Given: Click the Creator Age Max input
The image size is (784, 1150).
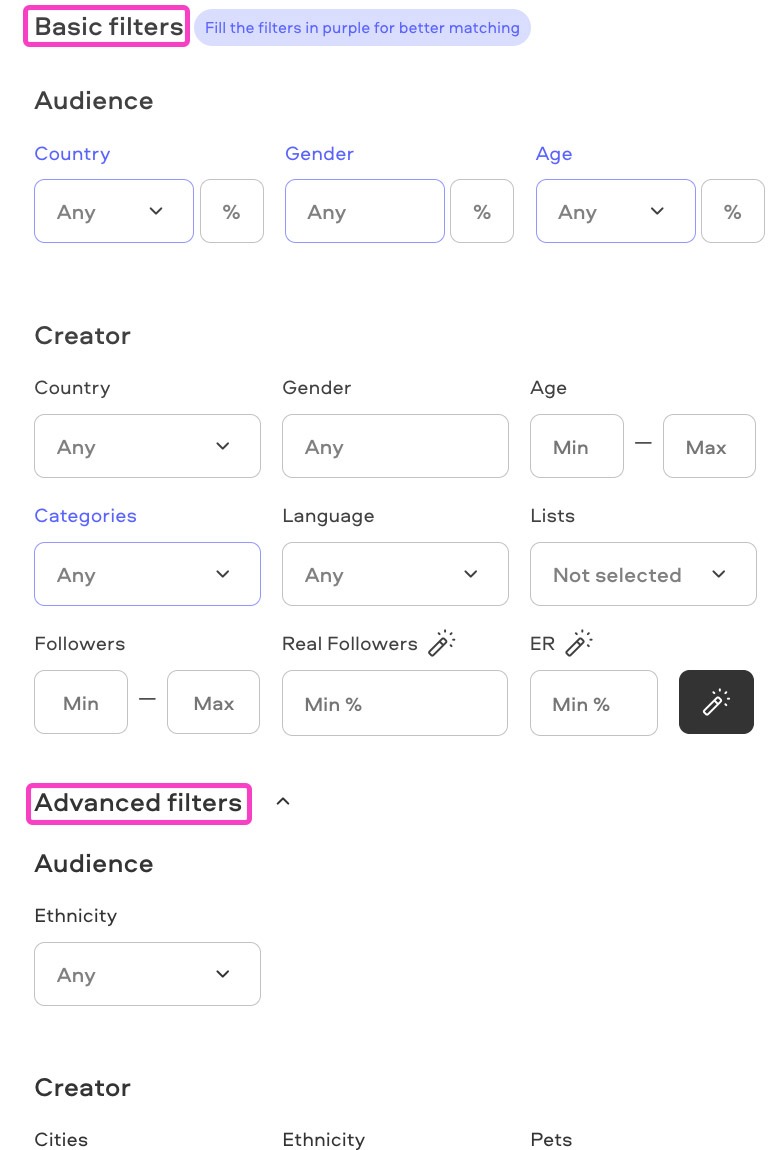Looking at the screenshot, I should point(709,446).
